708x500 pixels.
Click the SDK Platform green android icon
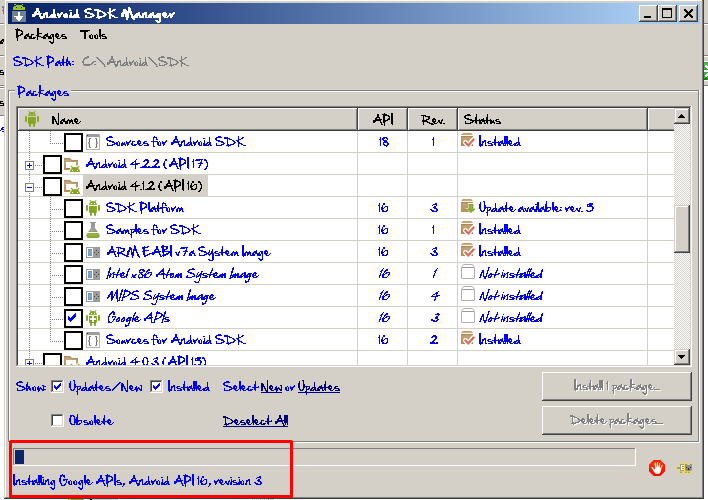click(93, 208)
